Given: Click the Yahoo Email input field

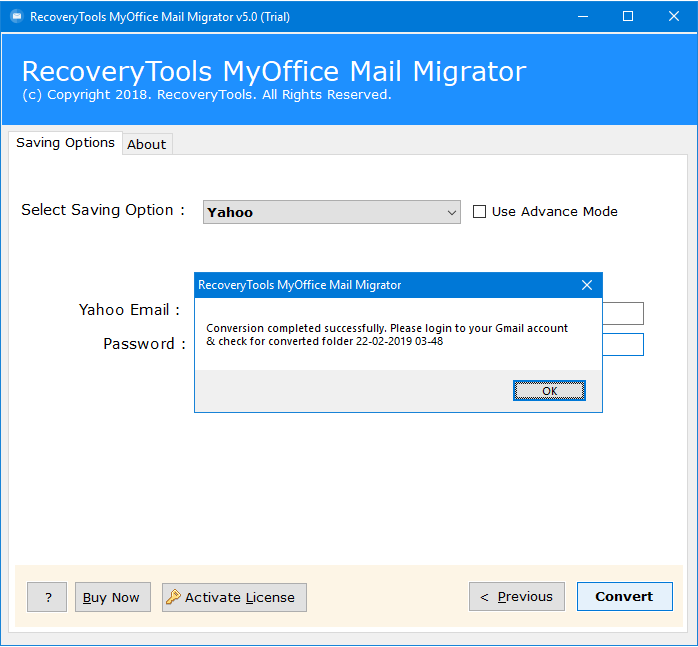Looking at the screenshot, I should [x=623, y=313].
